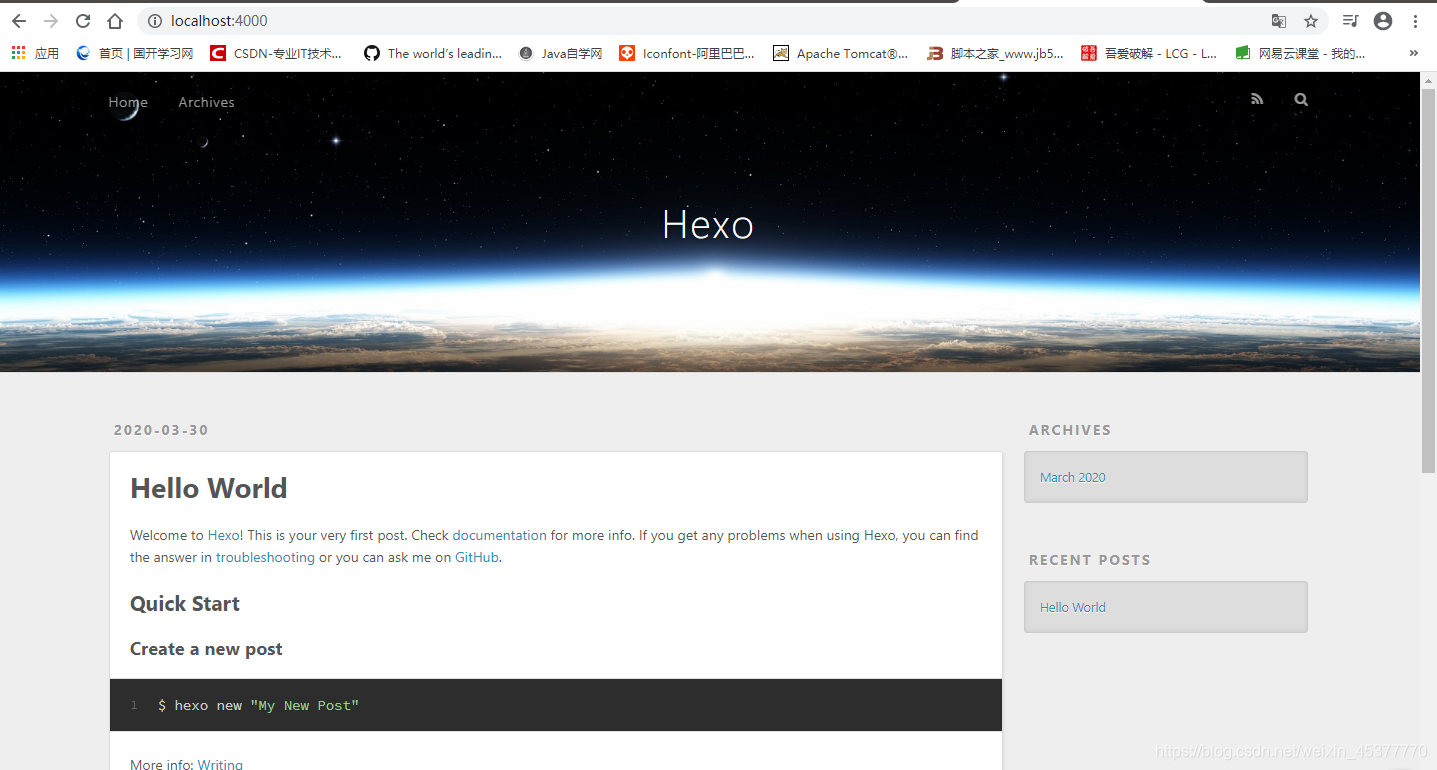Click the browser back arrow
Image resolution: width=1437 pixels, height=770 pixels.
point(19,21)
